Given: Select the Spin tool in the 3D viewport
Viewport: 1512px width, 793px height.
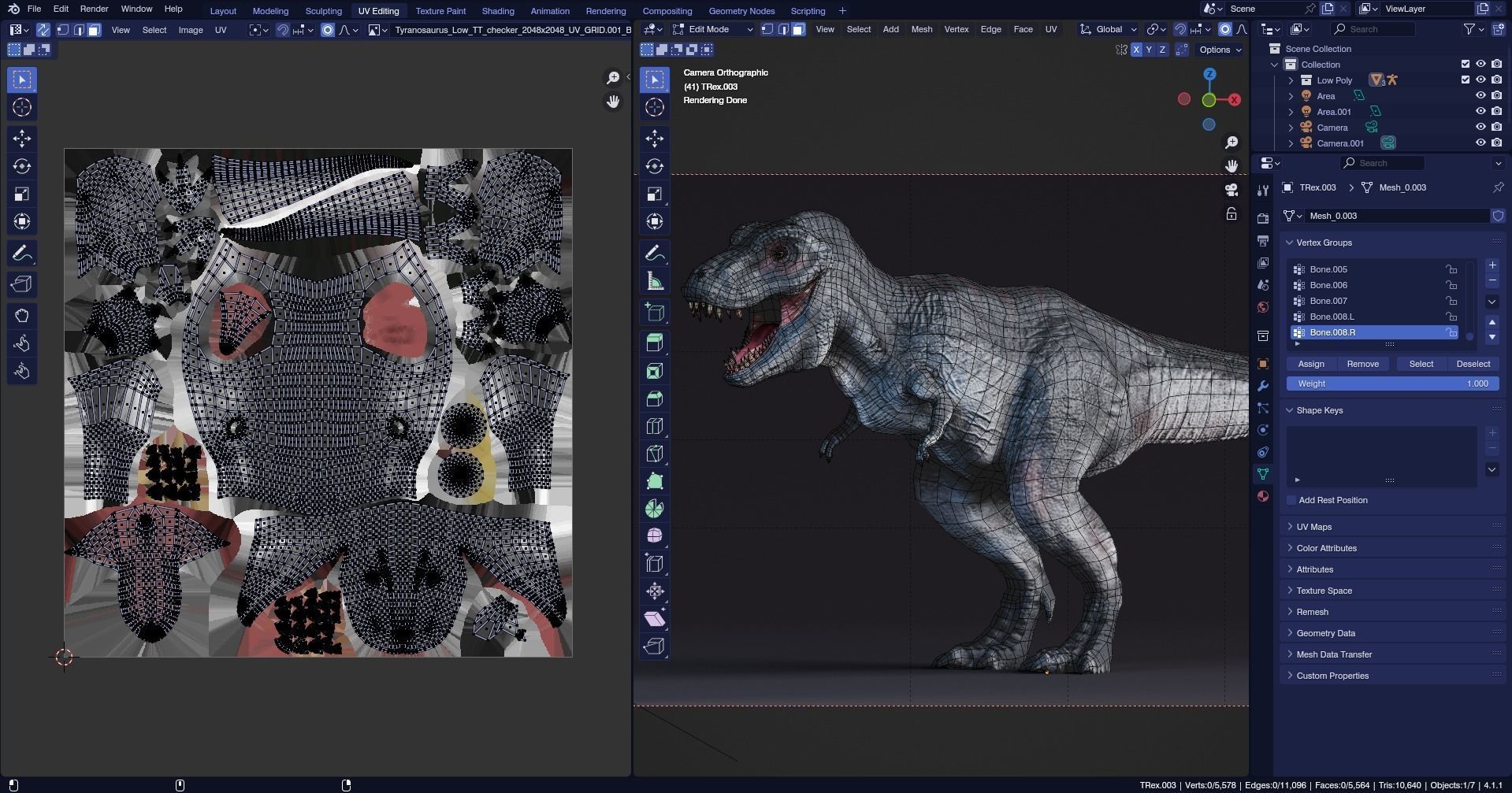Looking at the screenshot, I should (x=655, y=509).
